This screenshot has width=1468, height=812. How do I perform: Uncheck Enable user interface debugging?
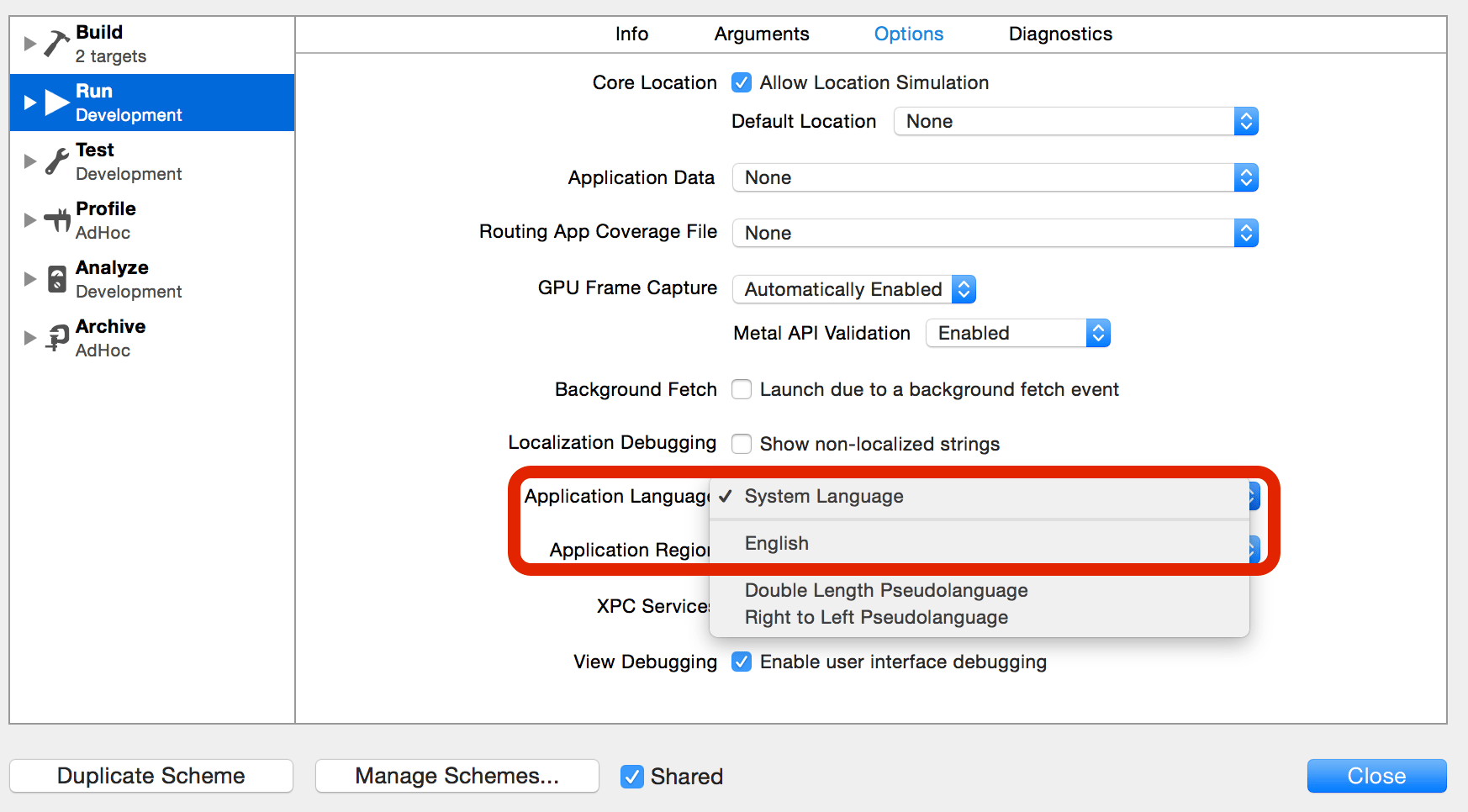click(x=741, y=662)
